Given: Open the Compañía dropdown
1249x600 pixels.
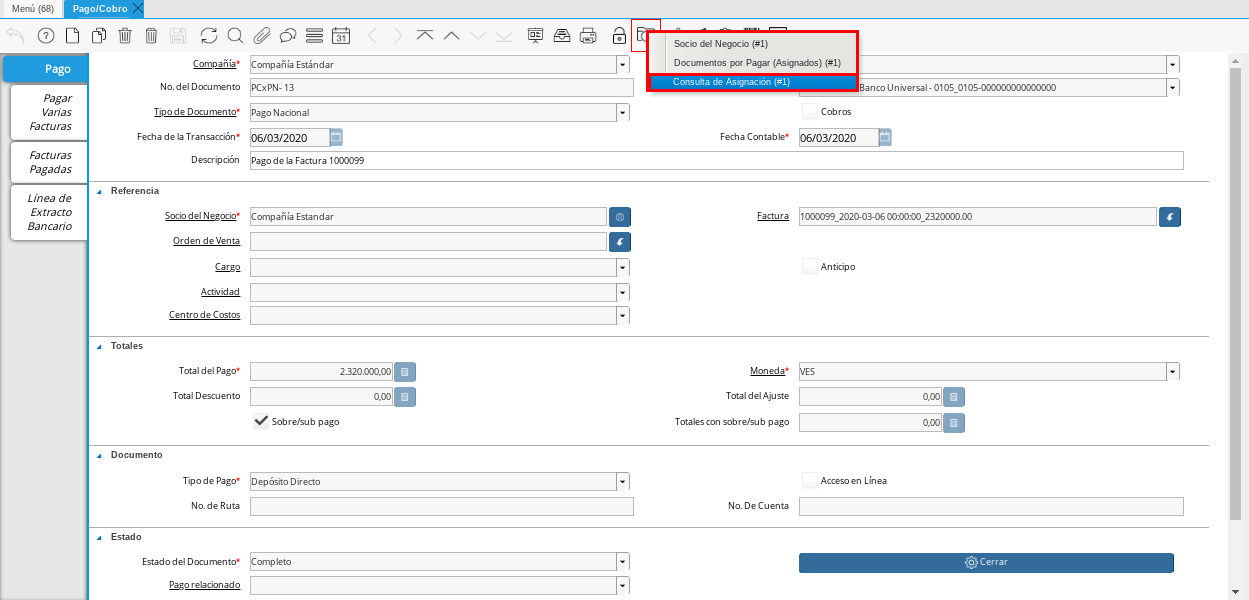Looking at the screenshot, I should coord(623,64).
